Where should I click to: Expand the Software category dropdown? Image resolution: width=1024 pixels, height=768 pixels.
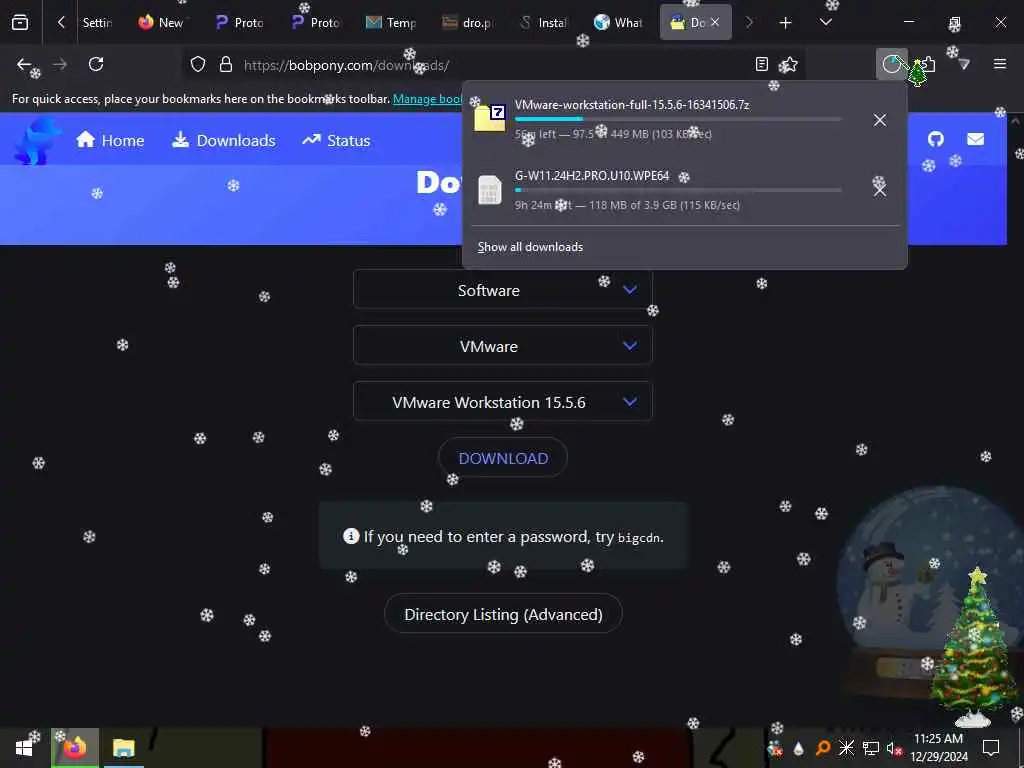coord(502,289)
